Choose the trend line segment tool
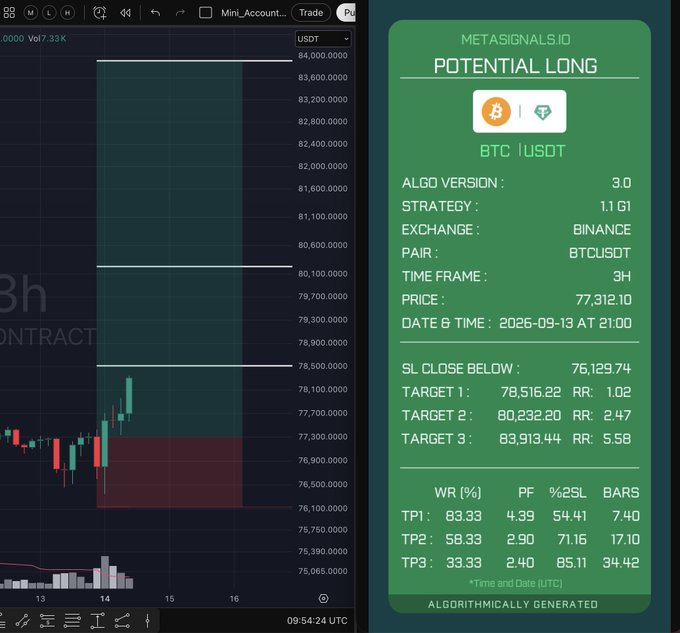 122,621
